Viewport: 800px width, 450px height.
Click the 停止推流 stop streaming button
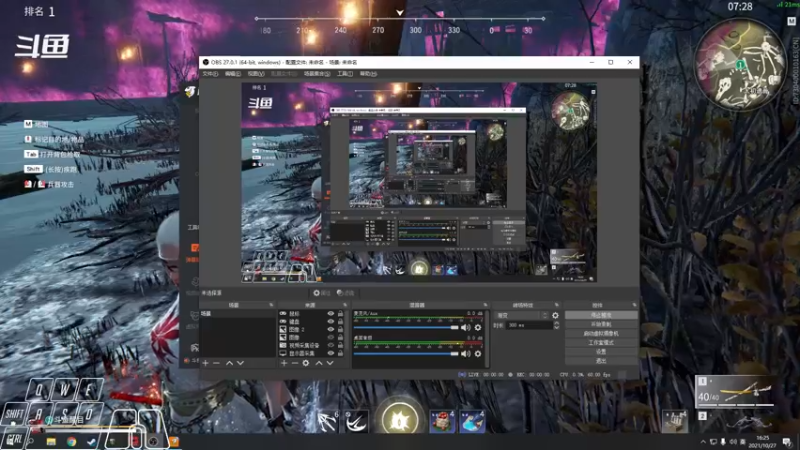[x=601, y=315]
